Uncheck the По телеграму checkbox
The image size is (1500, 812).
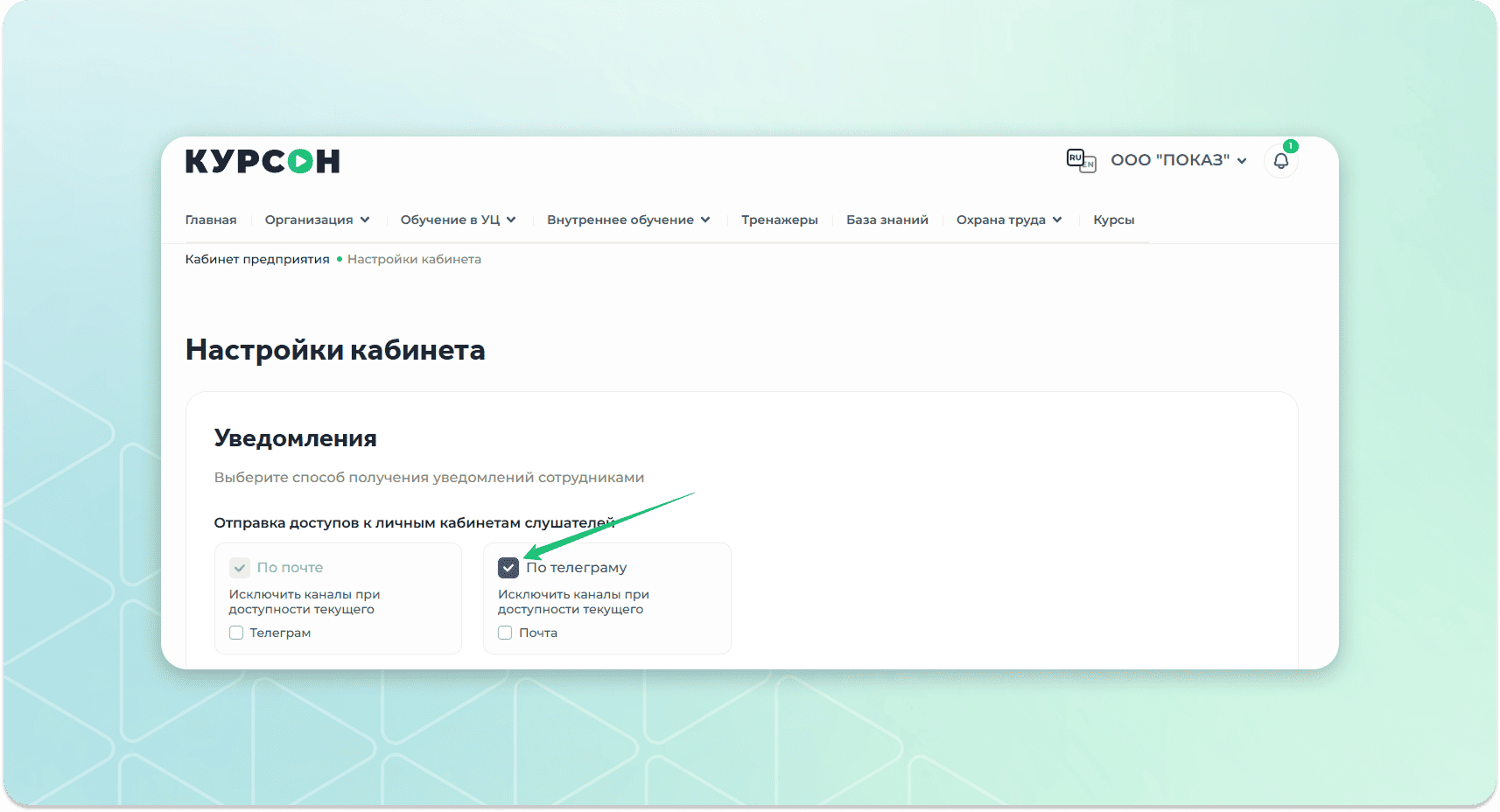tap(508, 568)
